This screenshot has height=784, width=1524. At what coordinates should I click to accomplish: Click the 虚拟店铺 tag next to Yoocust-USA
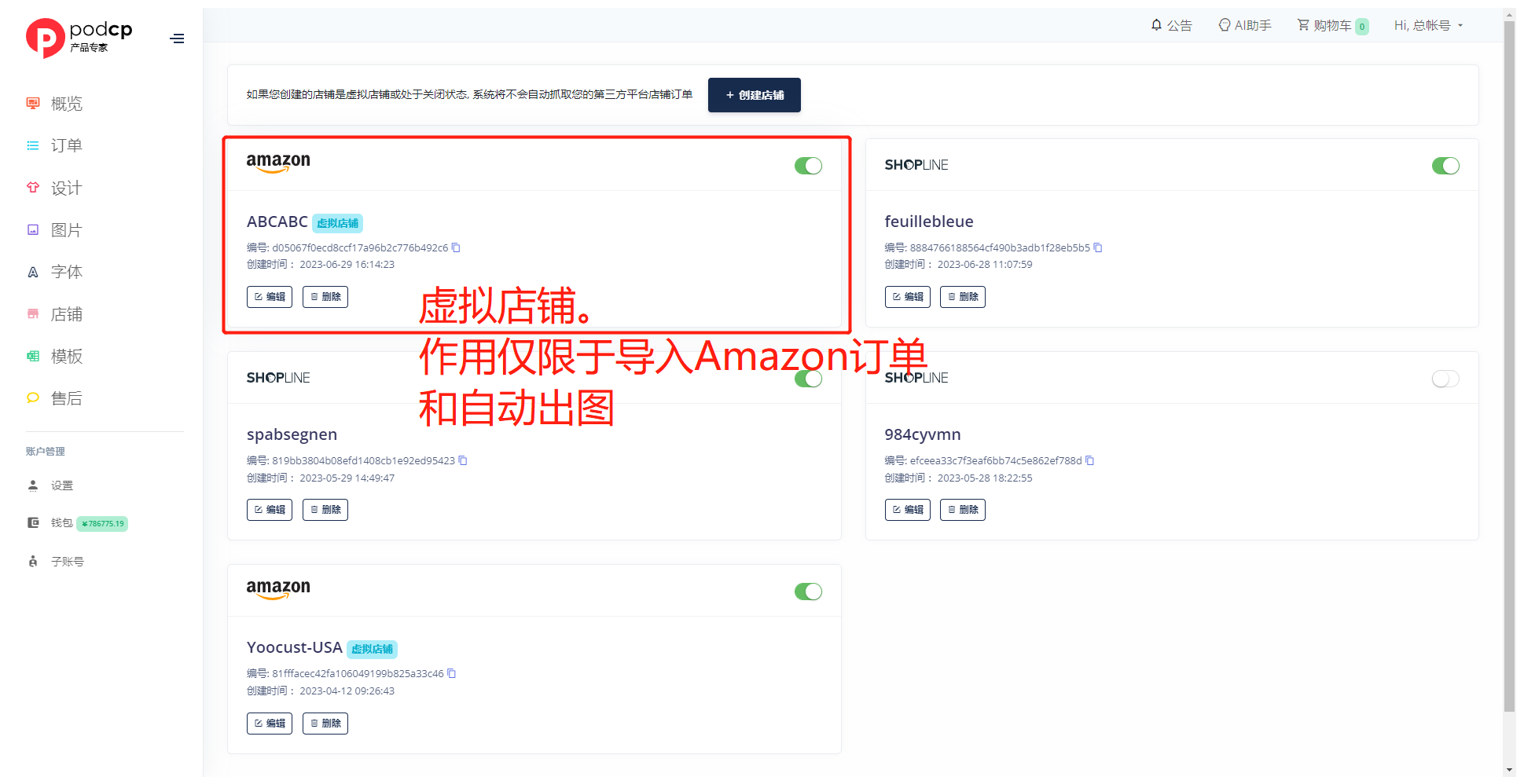pos(372,649)
